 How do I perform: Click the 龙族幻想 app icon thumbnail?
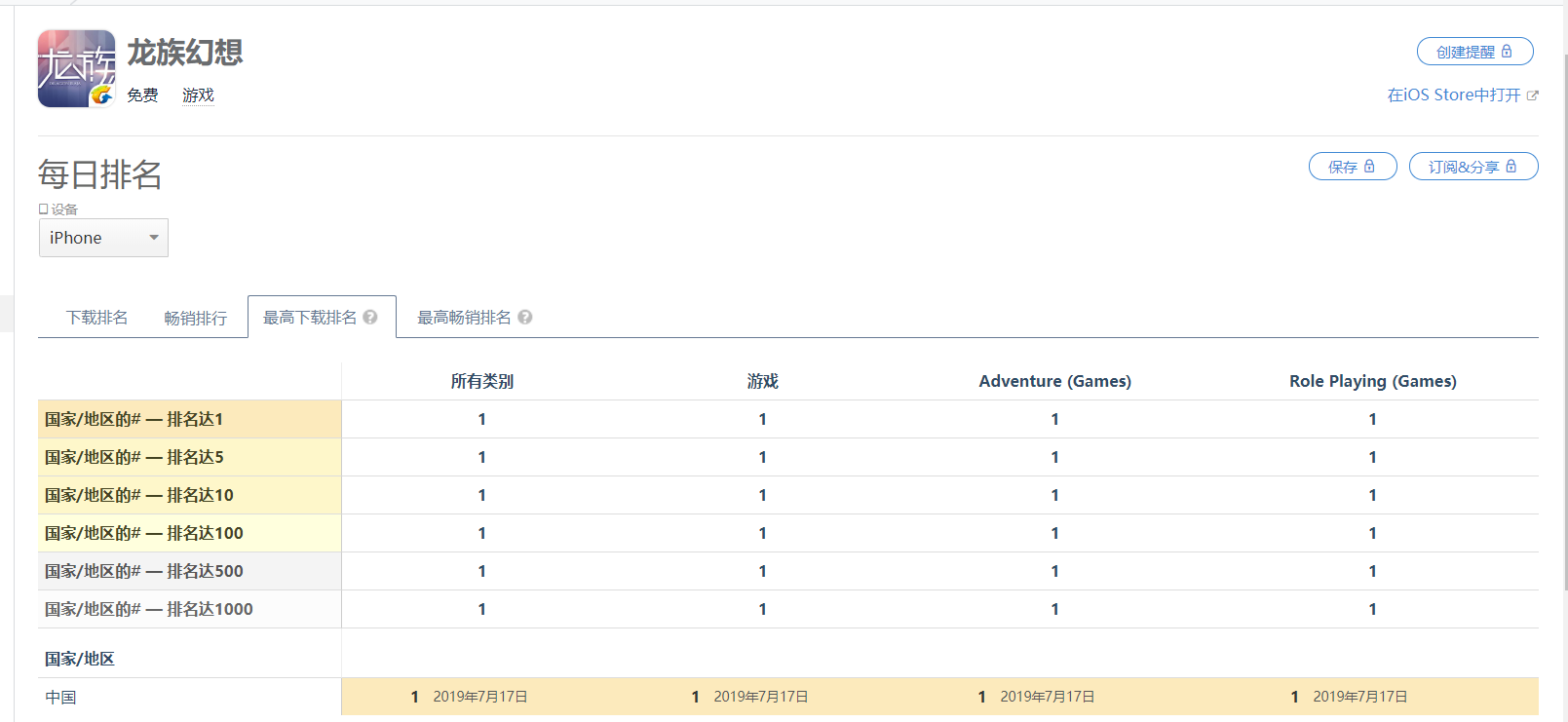[76, 68]
